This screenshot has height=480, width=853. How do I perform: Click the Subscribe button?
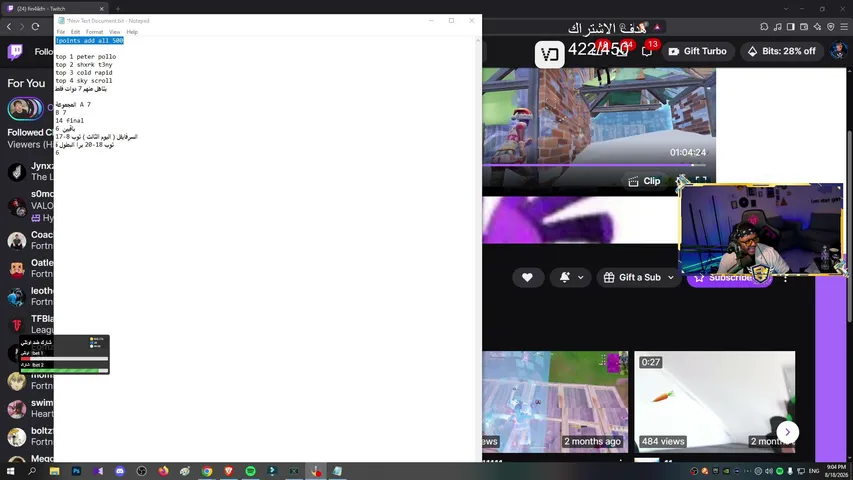point(729,278)
